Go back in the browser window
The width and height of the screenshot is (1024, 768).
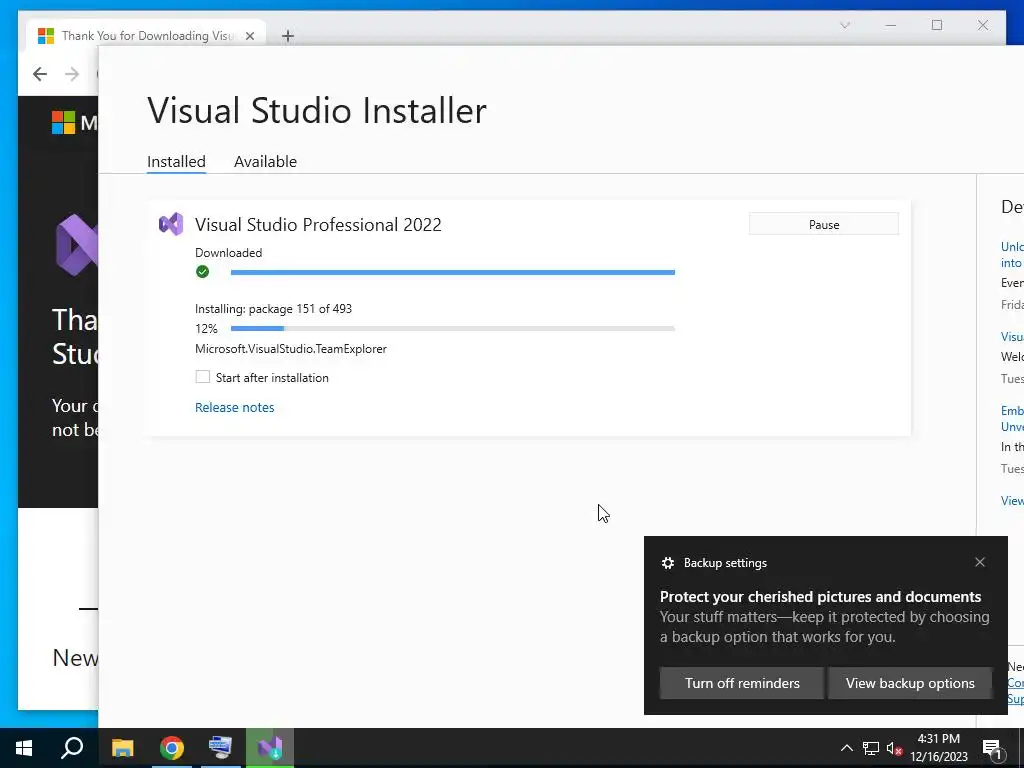40,74
